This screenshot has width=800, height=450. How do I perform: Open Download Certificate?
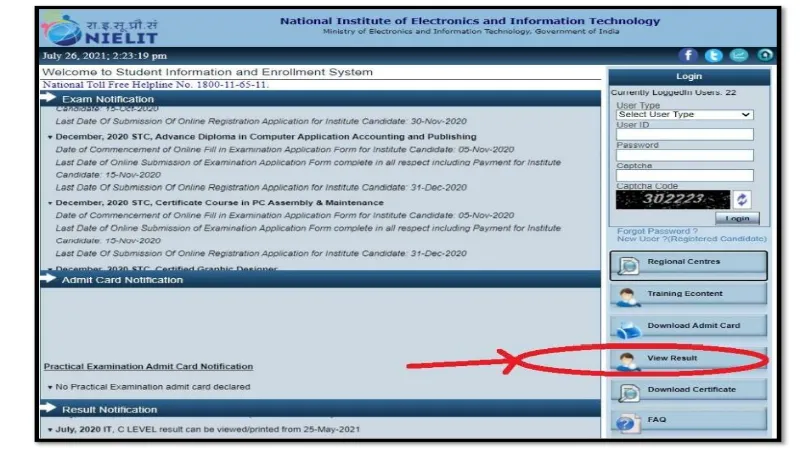tap(688, 390)
